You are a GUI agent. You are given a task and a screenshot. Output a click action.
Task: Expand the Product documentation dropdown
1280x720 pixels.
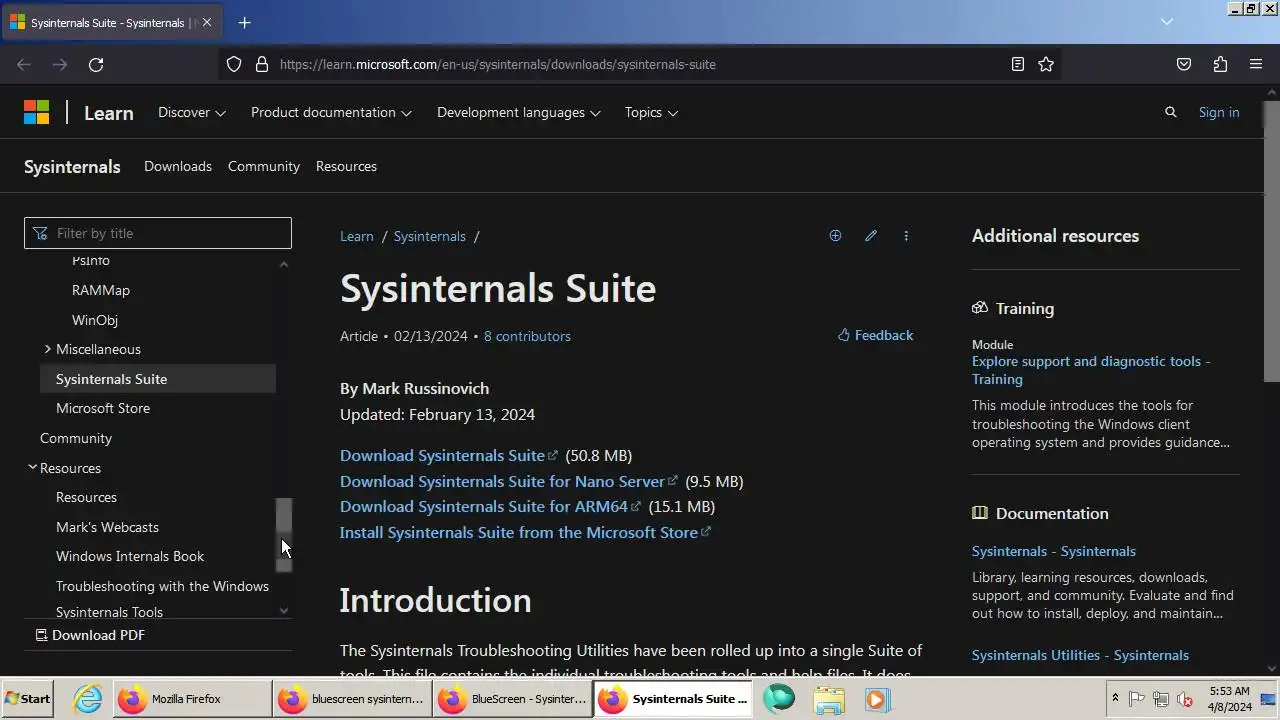click(331, 112)
